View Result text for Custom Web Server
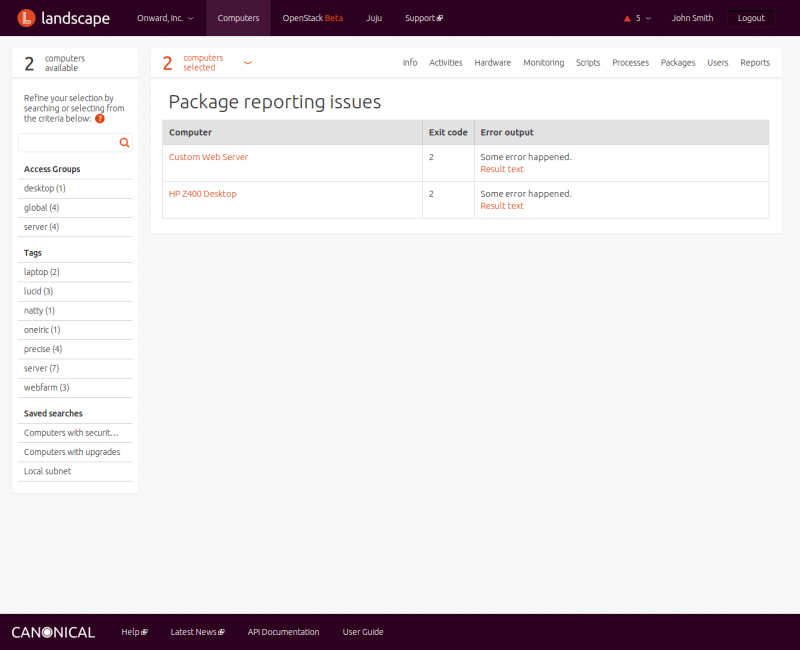Screen dimensions: 800x650 tap(502, 169)
